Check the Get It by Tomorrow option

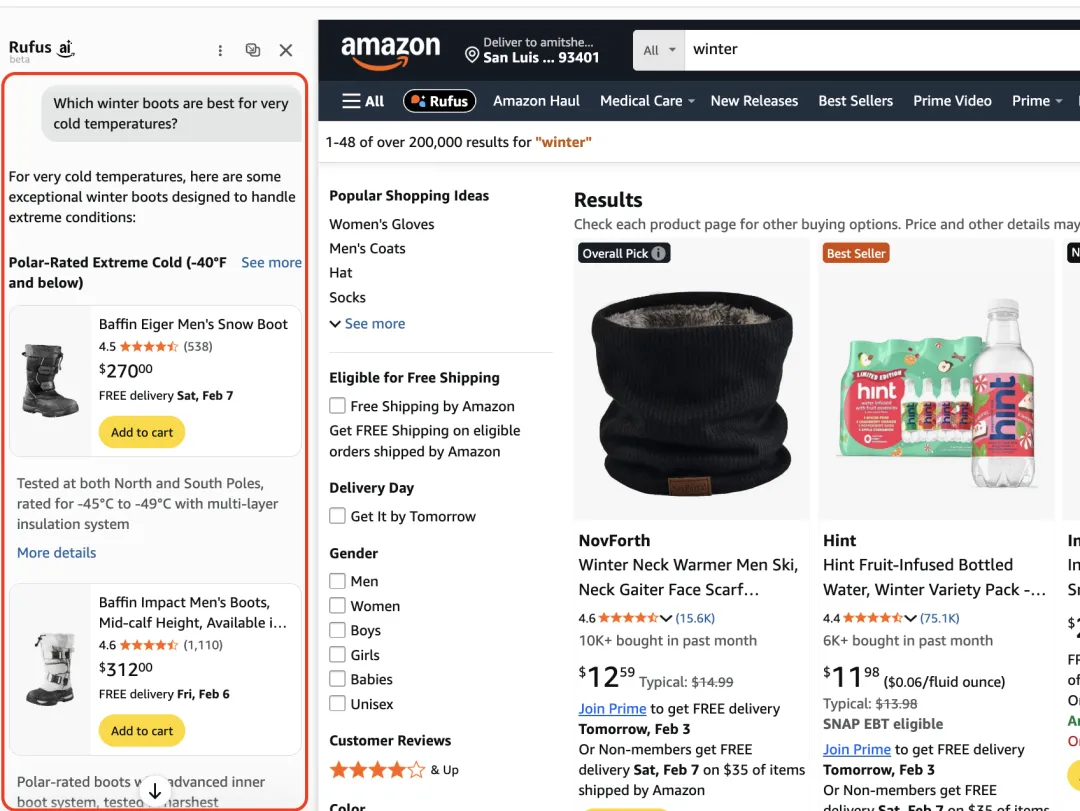[x=338, y=516]
